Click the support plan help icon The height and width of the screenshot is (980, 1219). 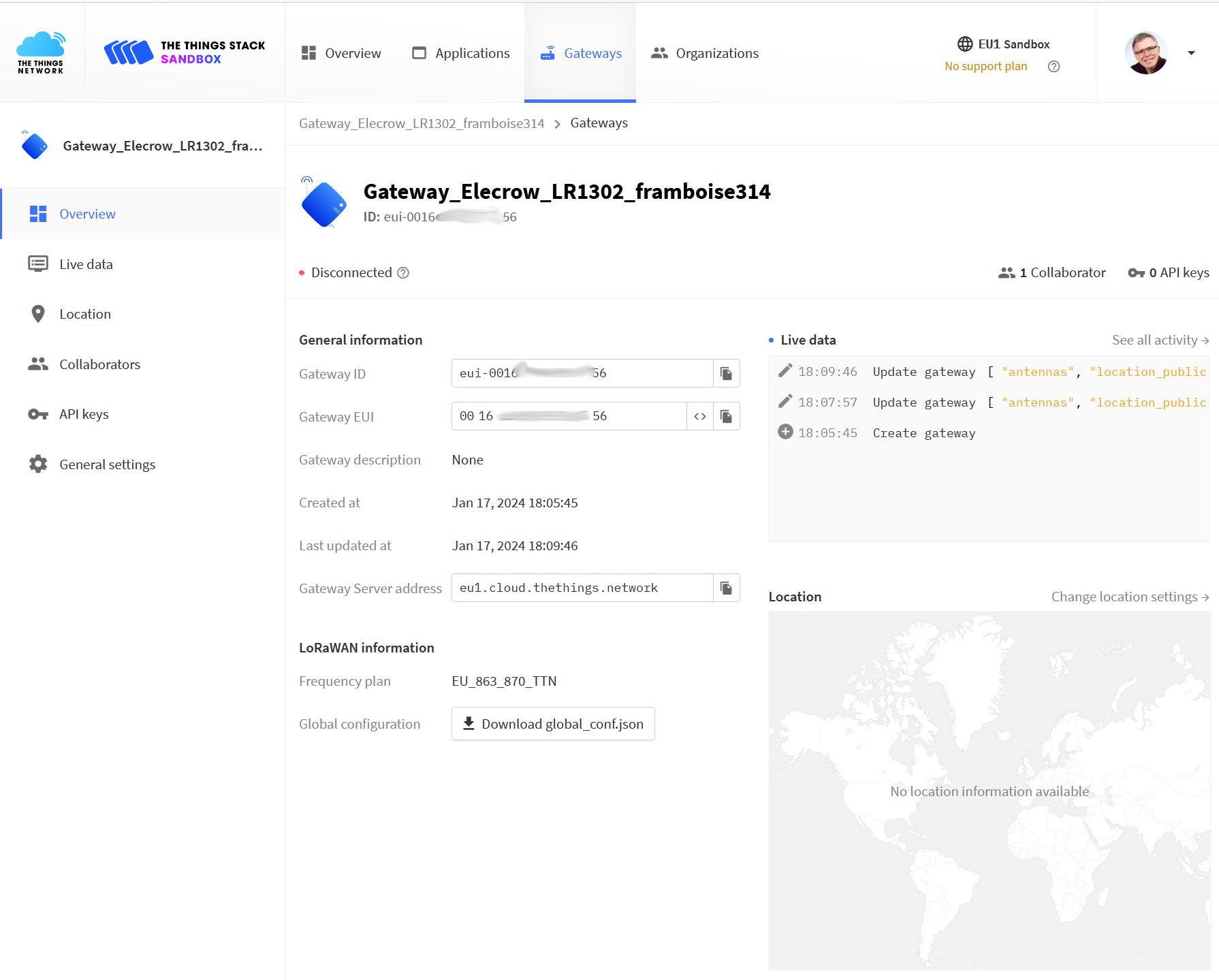[1054, 66]
